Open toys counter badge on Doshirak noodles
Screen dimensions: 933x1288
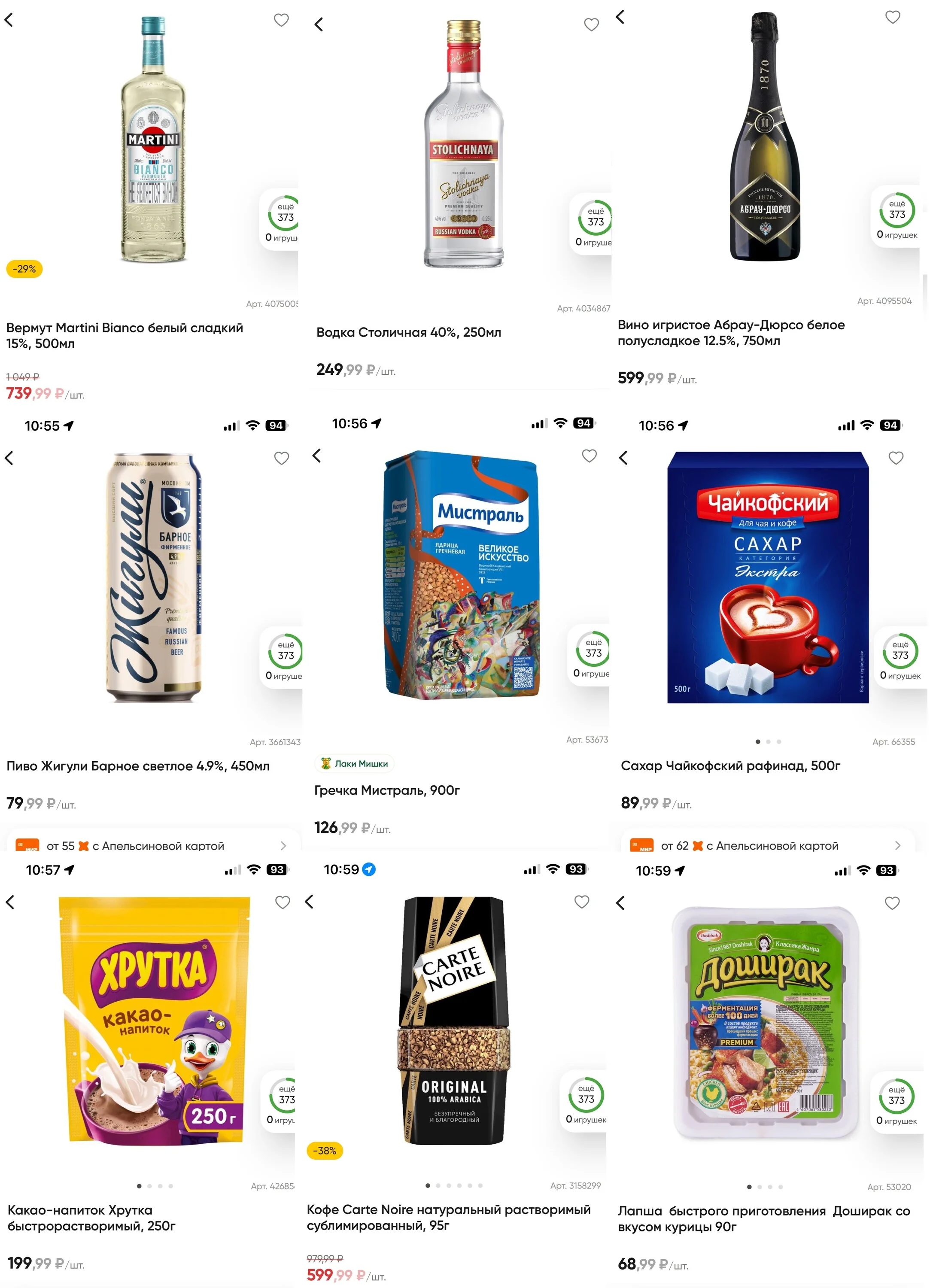(x=897, y=1102)
